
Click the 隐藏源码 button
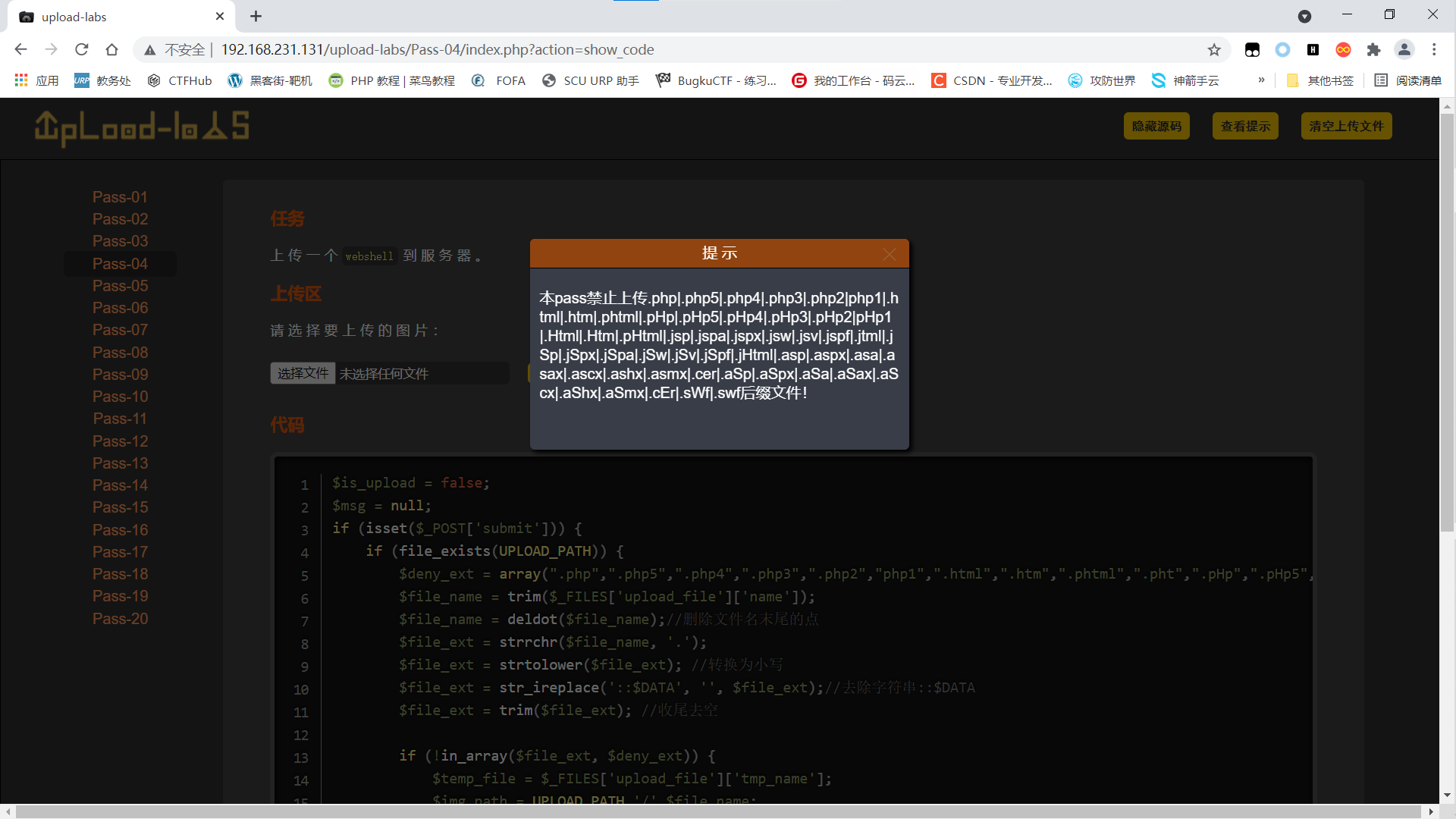(1156, 126)
